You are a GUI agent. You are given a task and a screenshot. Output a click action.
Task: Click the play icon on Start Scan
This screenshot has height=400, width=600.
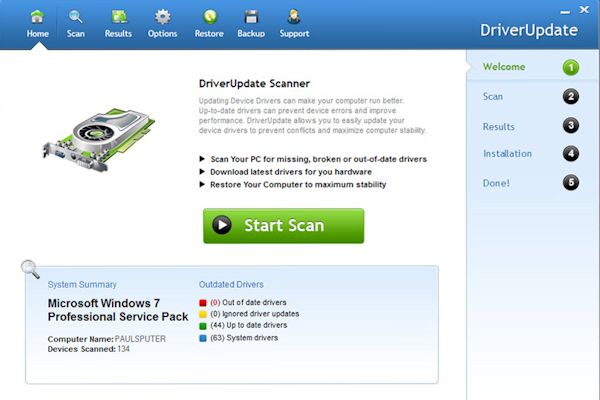pyautogui.click(x=222, y=225)
